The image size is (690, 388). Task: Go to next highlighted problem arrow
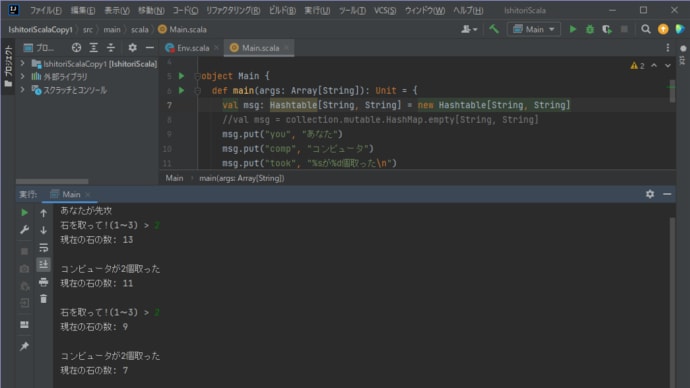click(668, 66)
